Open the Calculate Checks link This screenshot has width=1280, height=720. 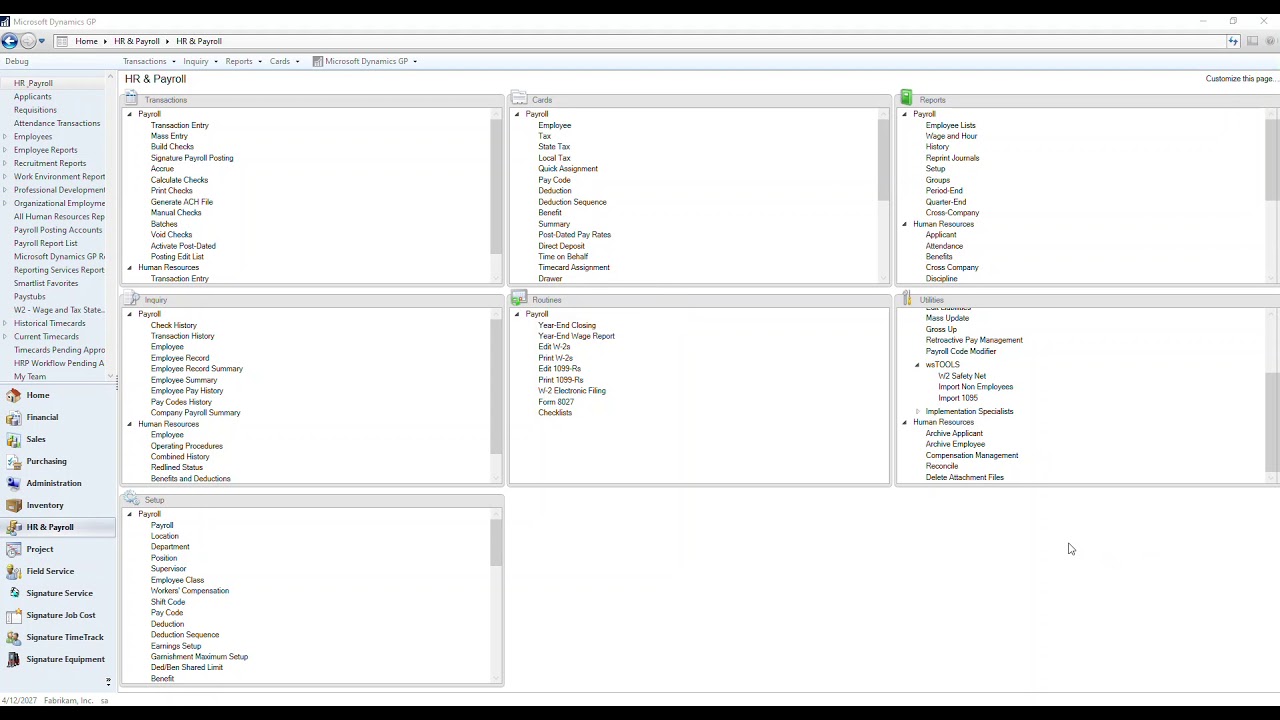tap(179, 180)
